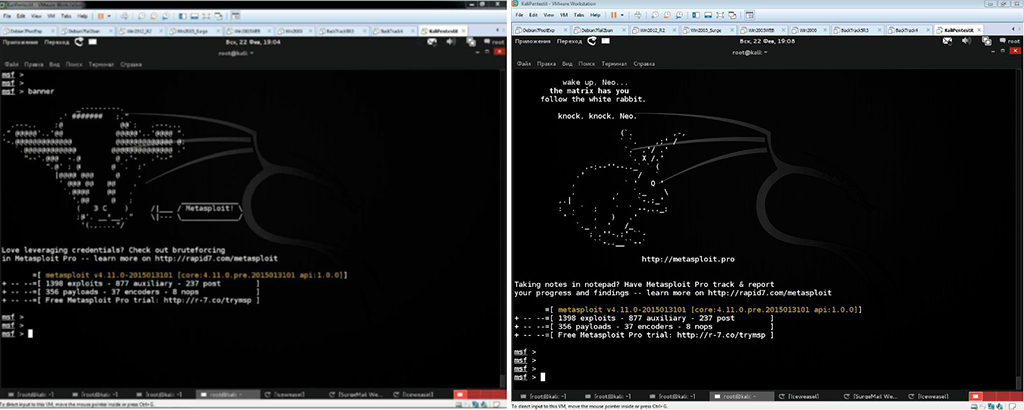1024x410 pixels.
Task: Launch Iceweasel from Kali panel in left window
Action: 78,42
